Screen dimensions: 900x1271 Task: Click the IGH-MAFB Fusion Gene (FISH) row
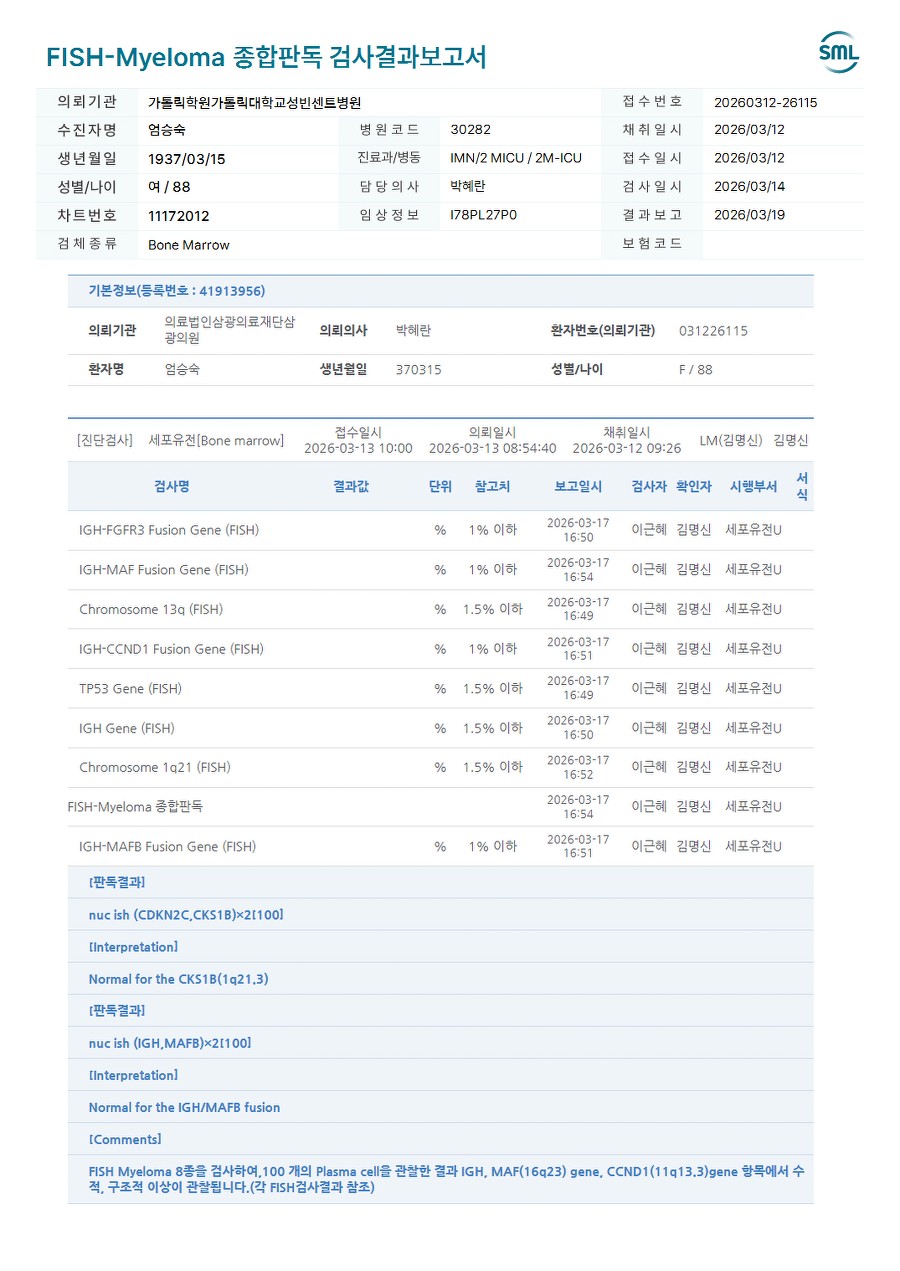(167, 847)
